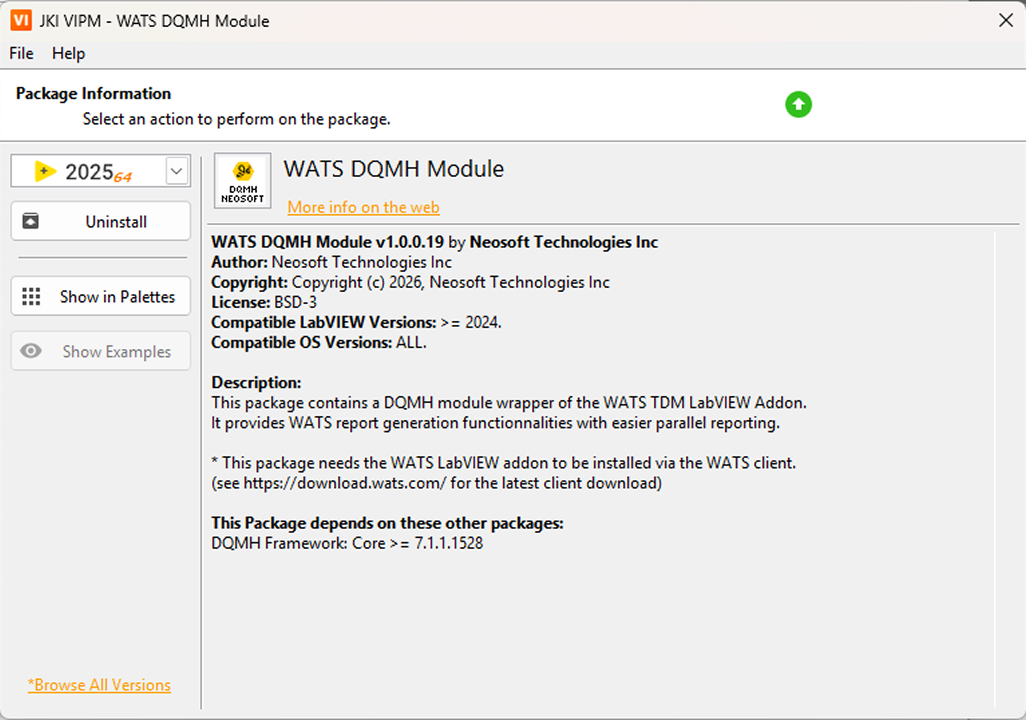Open "More info on the web" link
1026x720 pixels.
click(x=363, y=207)
